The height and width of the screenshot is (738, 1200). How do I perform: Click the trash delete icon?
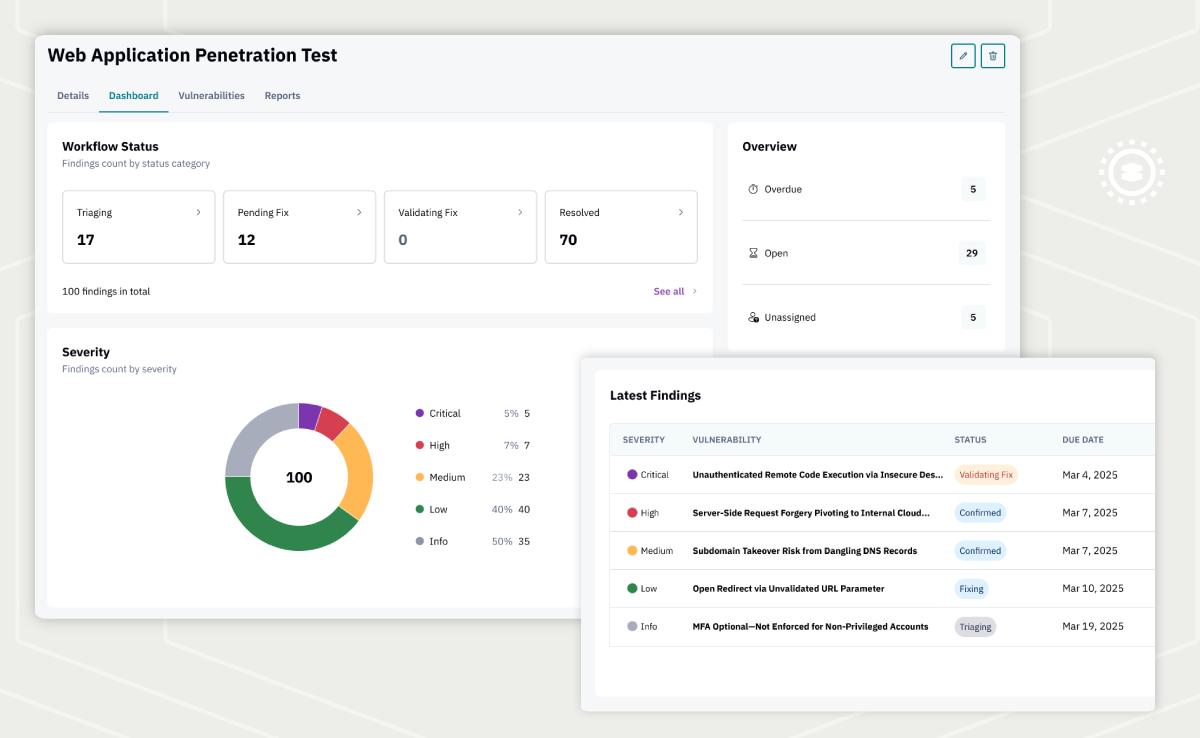[x=993, y=56]
